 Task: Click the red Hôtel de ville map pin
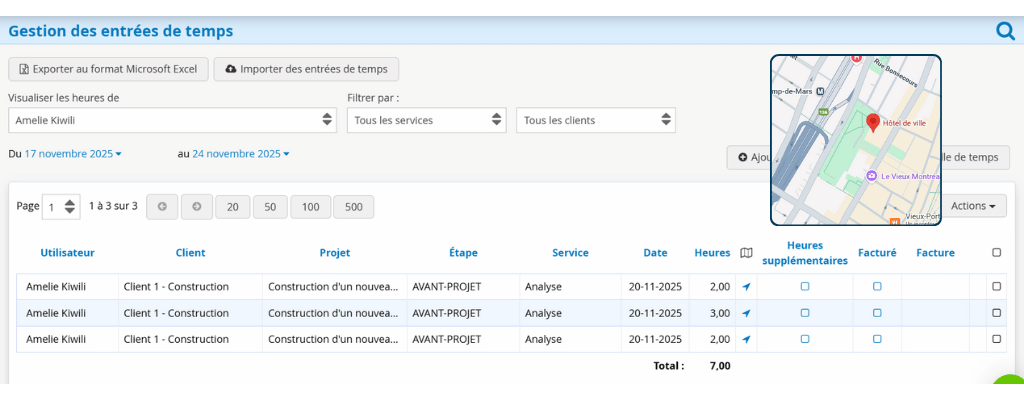click(873, 122)
